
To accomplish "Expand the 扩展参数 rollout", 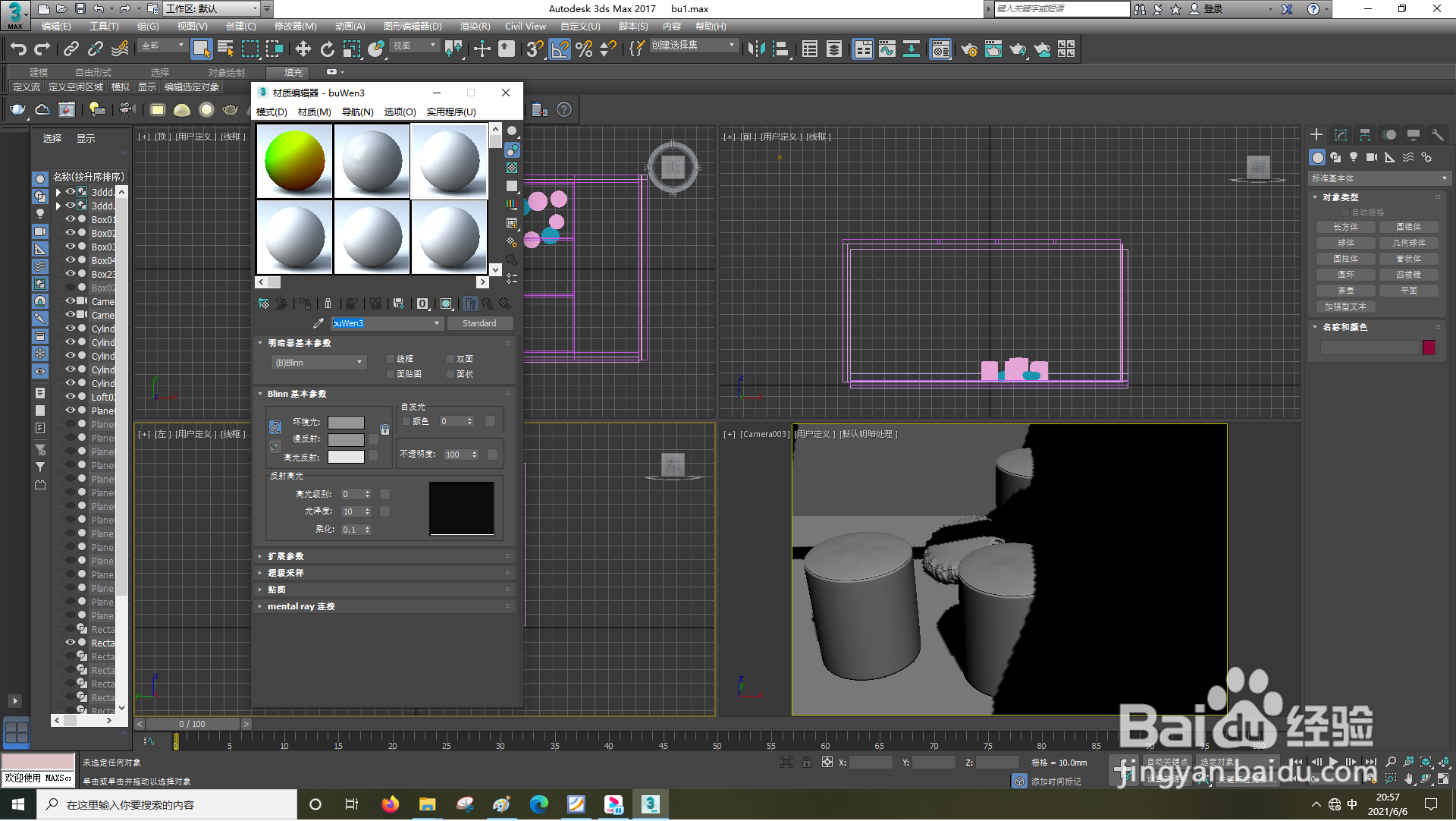I will point(285,557).
